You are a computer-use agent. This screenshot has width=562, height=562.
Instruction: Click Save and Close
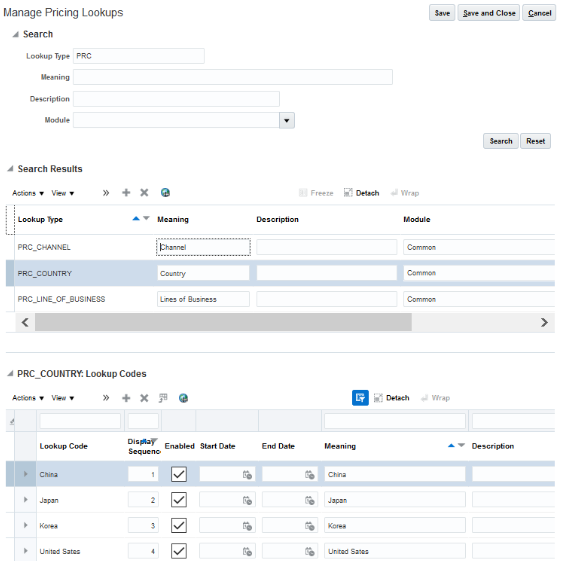[x=489, y=13]
